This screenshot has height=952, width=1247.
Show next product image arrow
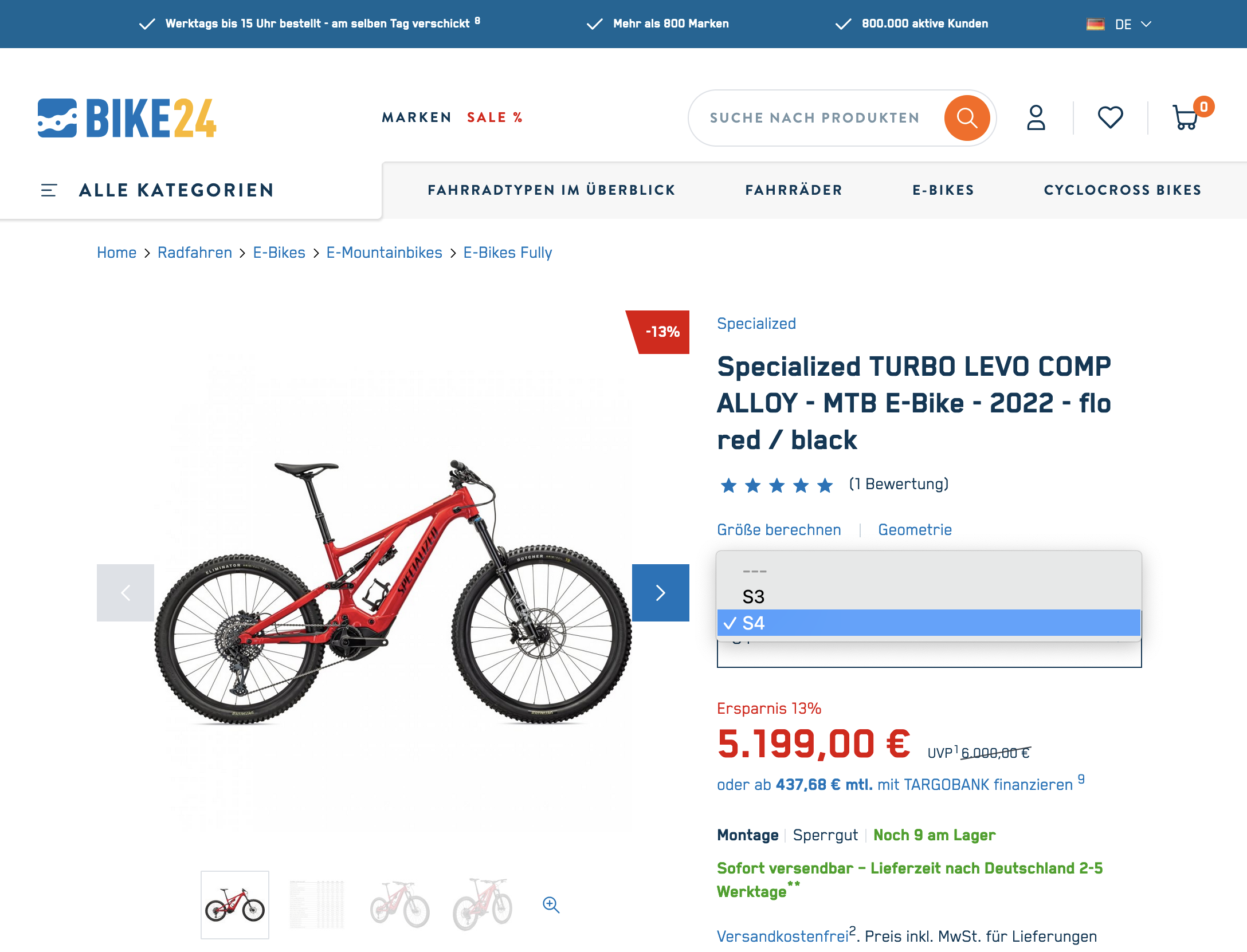point(660,593)
